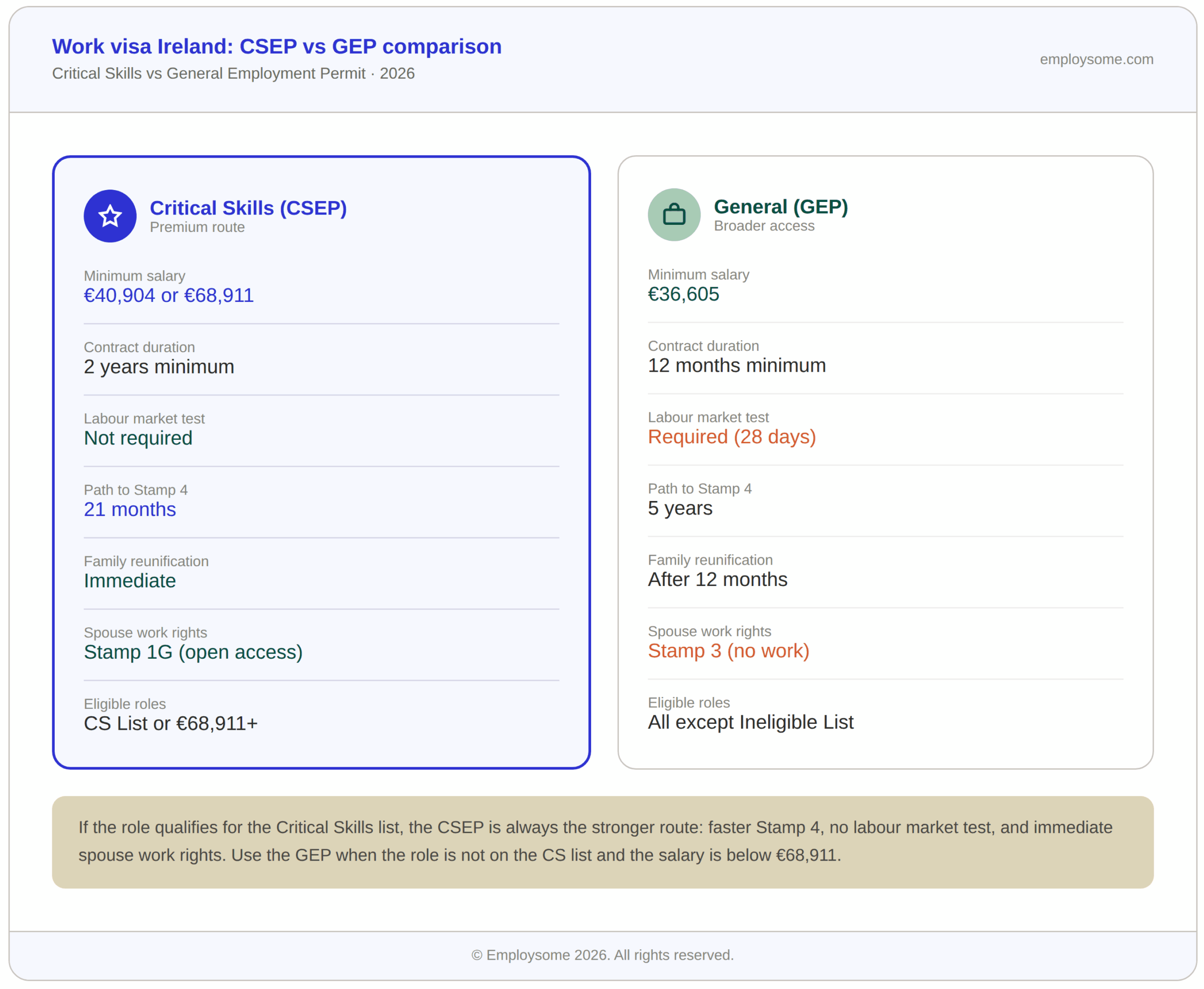Select the main CSEP vs GEP title

point(276,47)
